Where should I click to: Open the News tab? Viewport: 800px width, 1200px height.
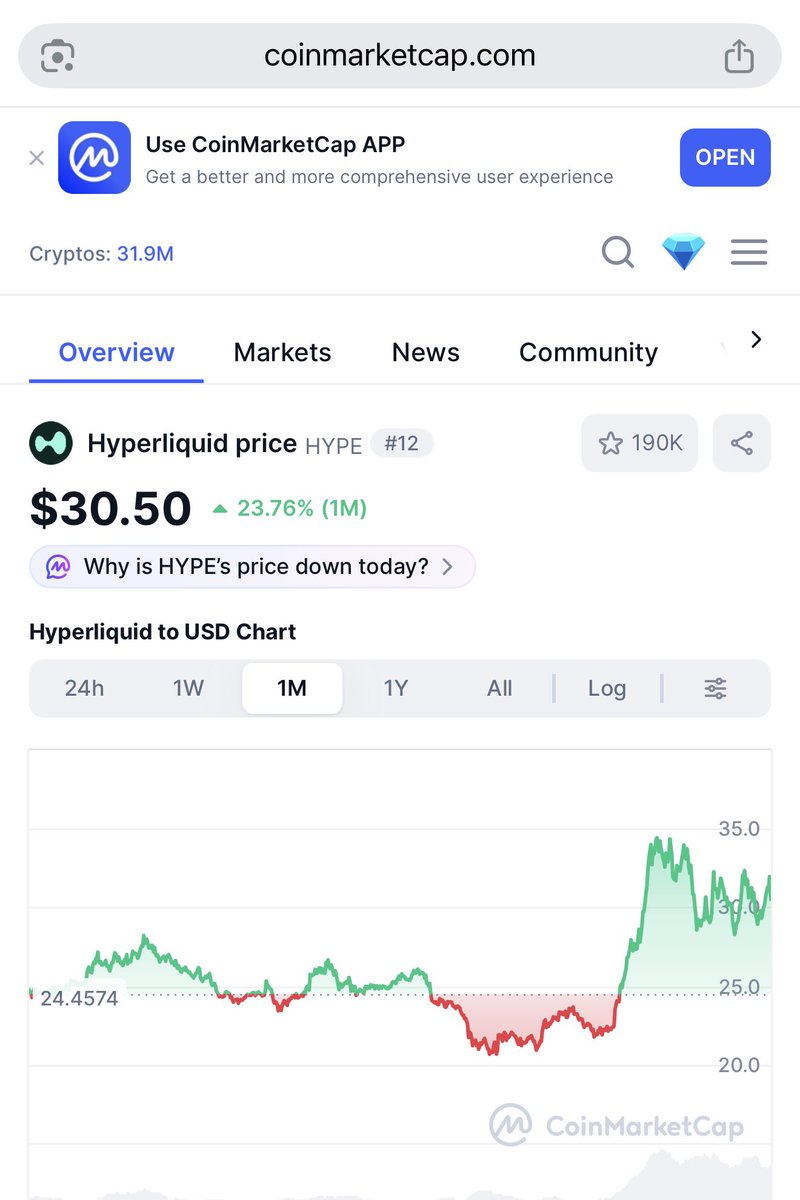pos(426,352)
